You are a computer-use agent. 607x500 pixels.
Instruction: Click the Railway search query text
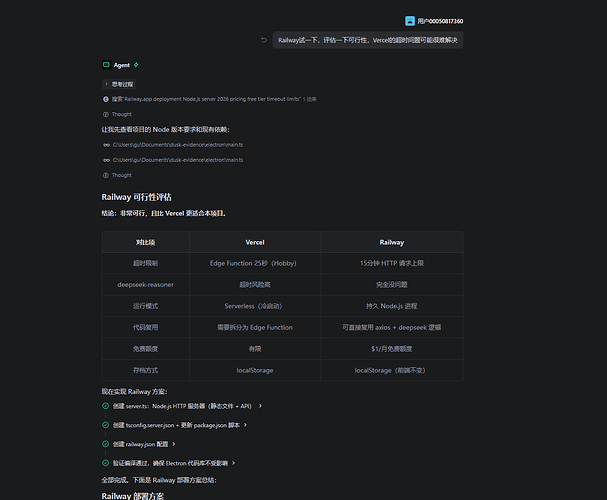[207, 99]
